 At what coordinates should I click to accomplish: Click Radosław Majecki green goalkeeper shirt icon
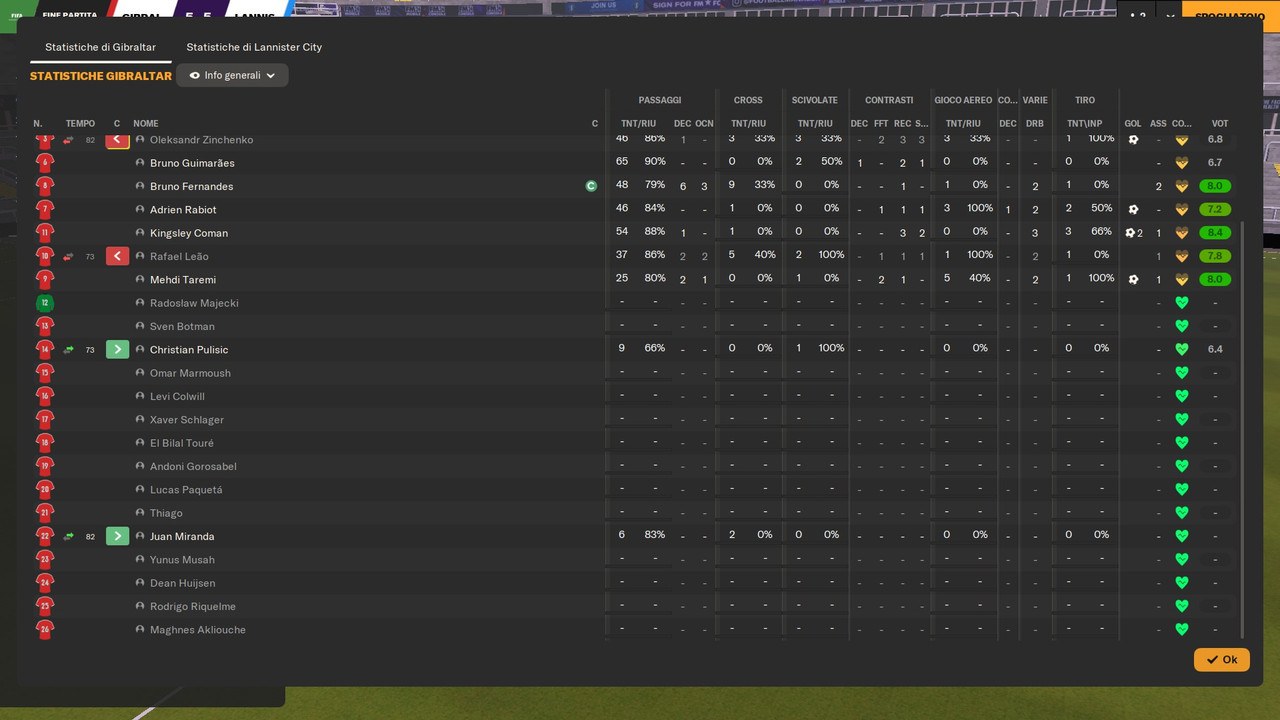point(44,303)
